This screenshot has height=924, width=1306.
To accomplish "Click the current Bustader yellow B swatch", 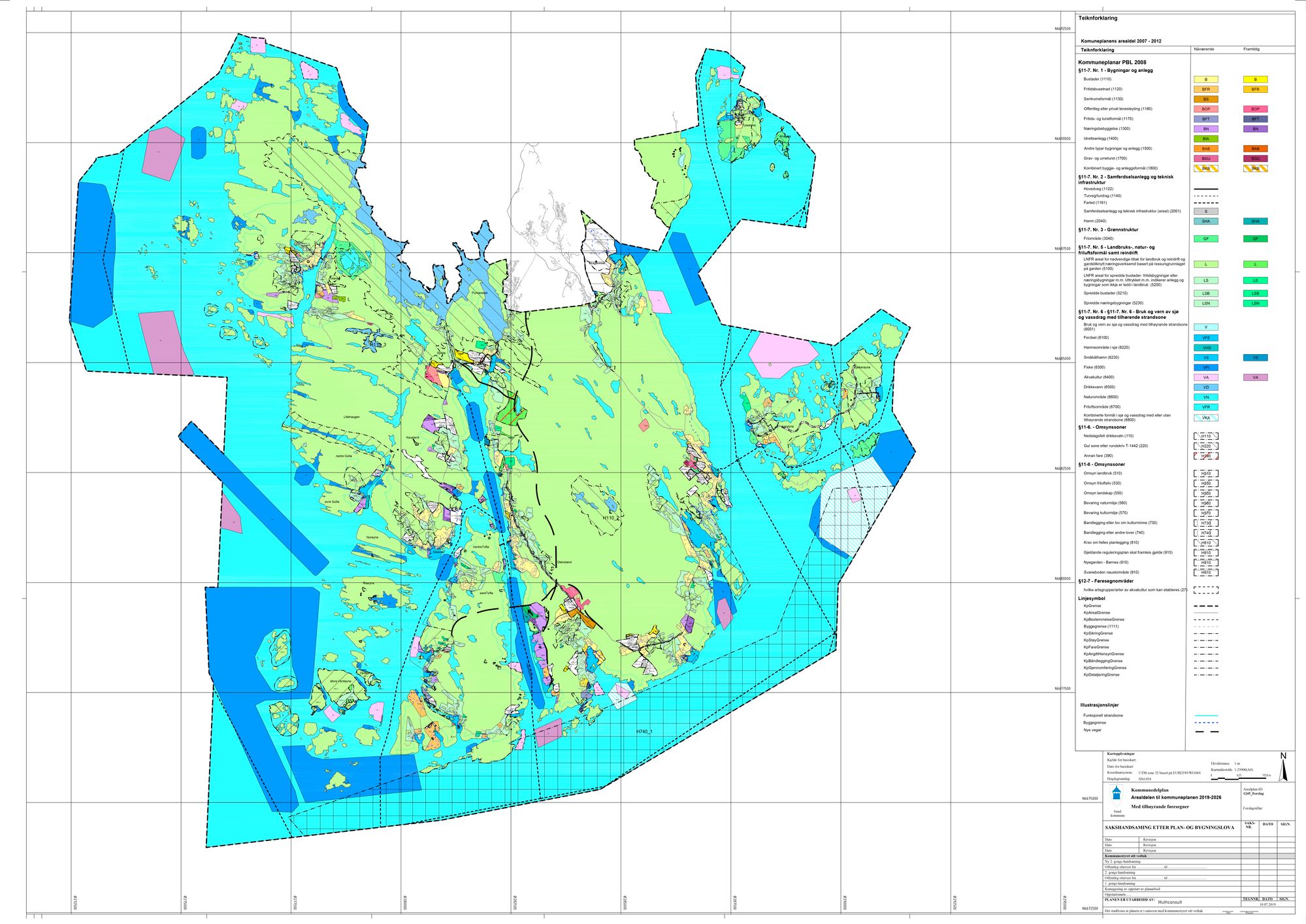I will [x=1205, y=80].
